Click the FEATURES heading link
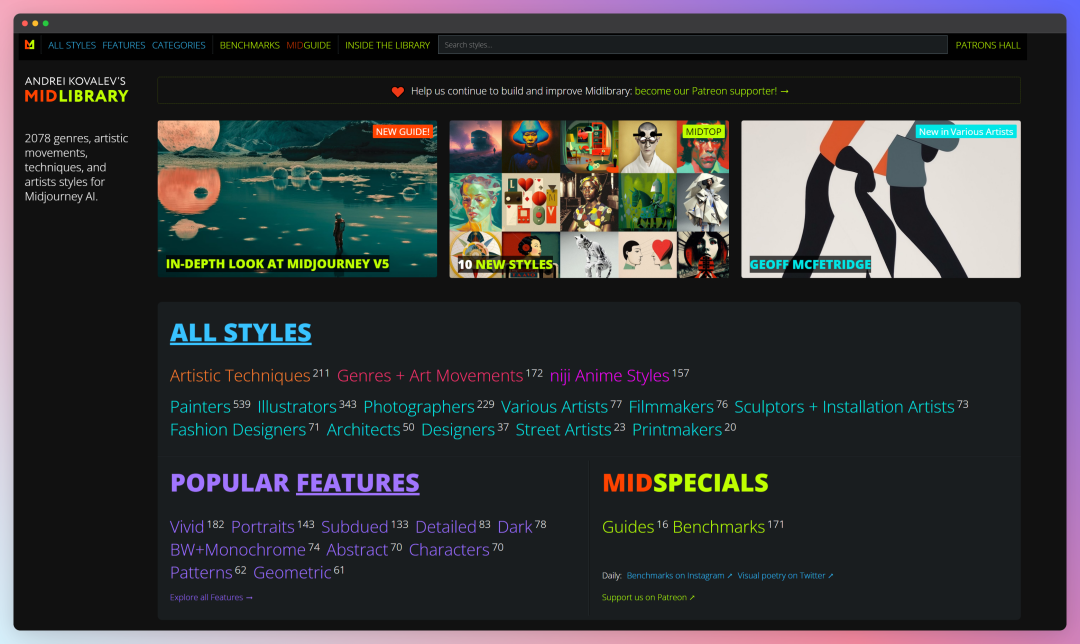The width and height of the screenshot is (1080, 644). (x=357, y=483)
